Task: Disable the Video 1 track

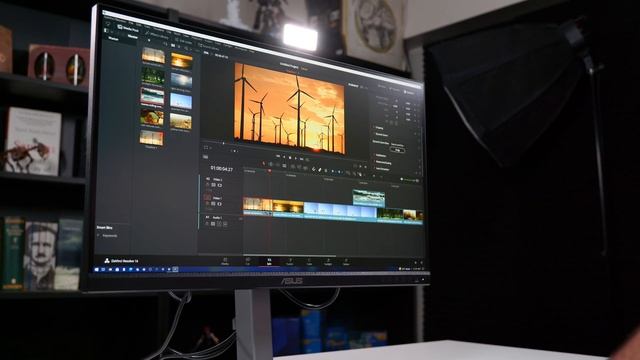Action: pos(220,204)
